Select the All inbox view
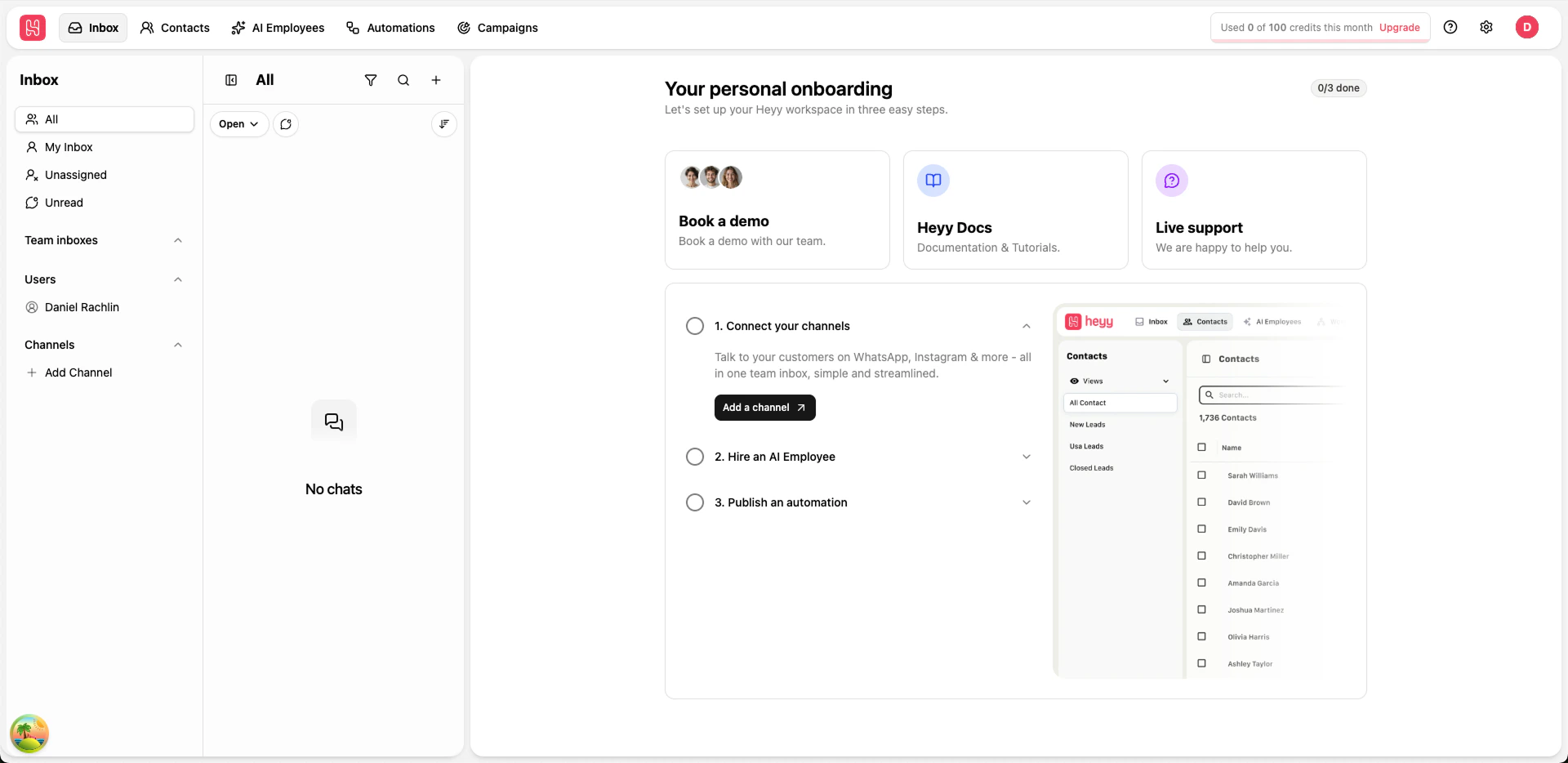1568x763 pixels. click(105, 119)
